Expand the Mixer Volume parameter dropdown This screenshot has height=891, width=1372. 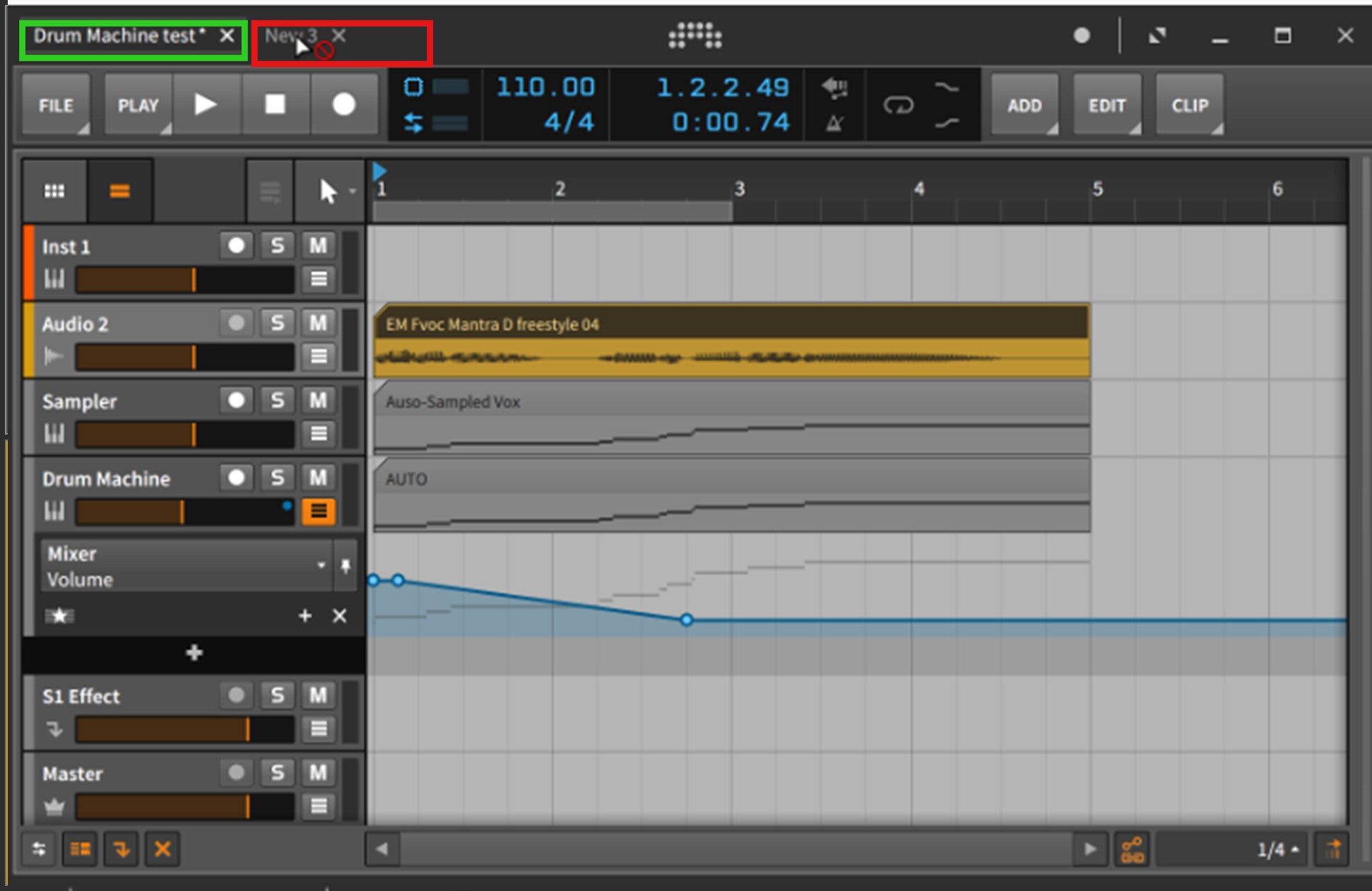tap(321, 565)
